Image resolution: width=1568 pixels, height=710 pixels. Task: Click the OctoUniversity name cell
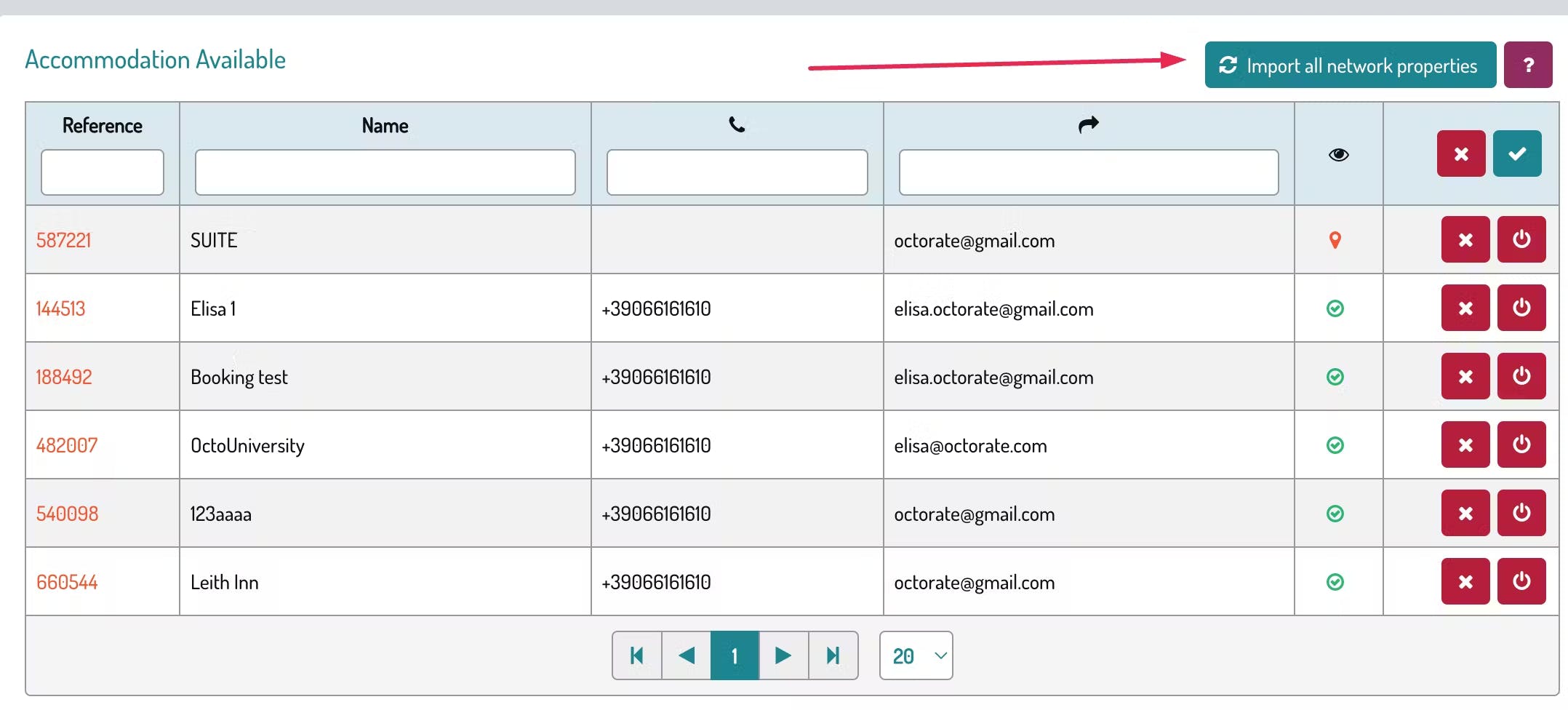385,445
